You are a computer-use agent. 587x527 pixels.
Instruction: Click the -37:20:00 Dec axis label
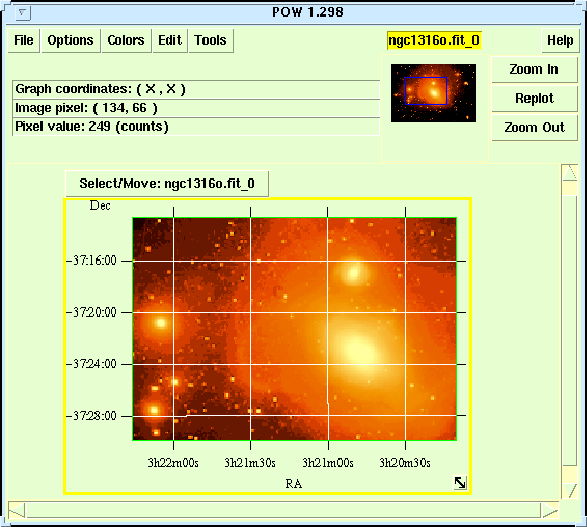tap(91, 312)
